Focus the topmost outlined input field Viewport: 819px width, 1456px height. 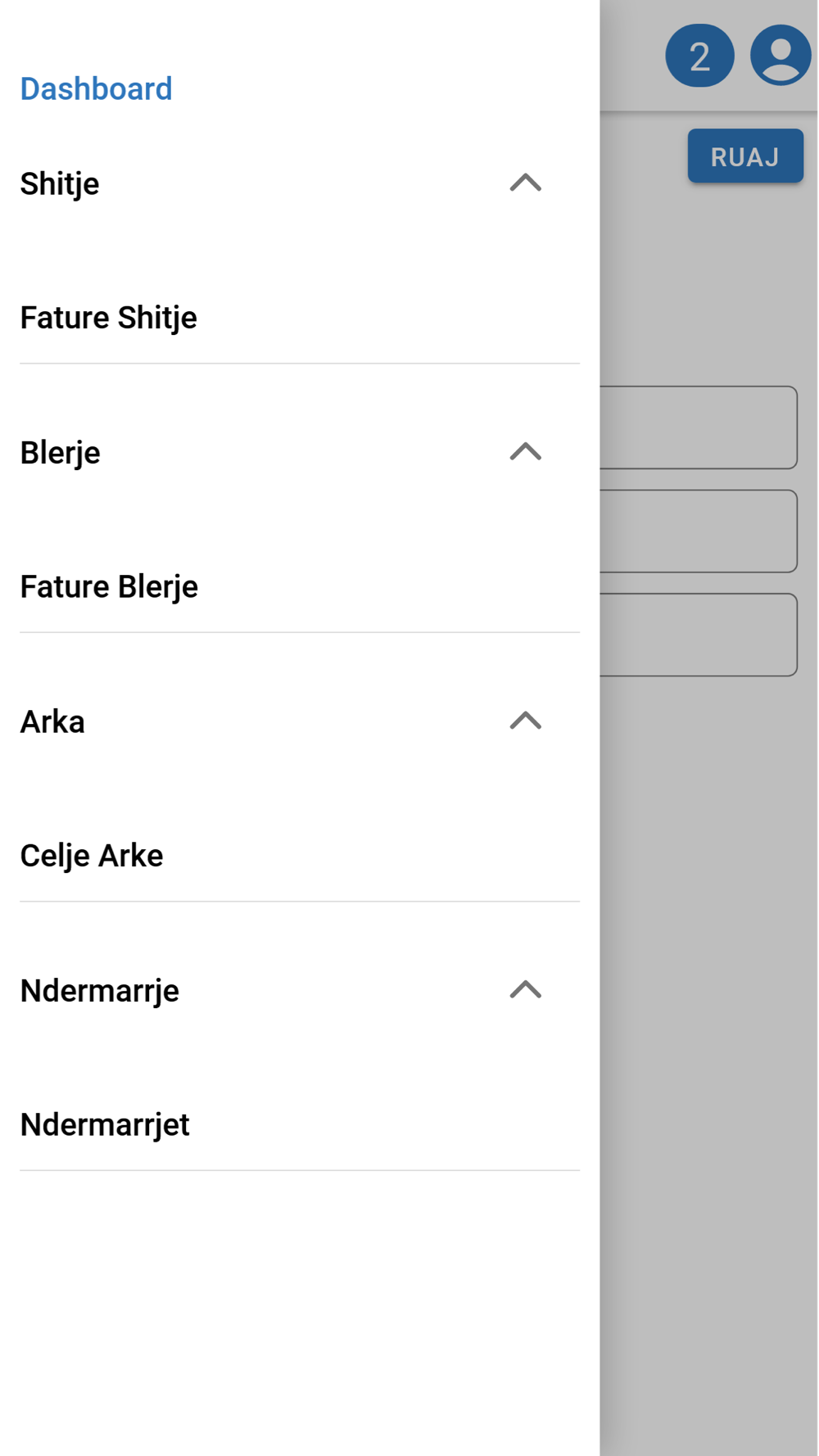click(x=698, y=427)
